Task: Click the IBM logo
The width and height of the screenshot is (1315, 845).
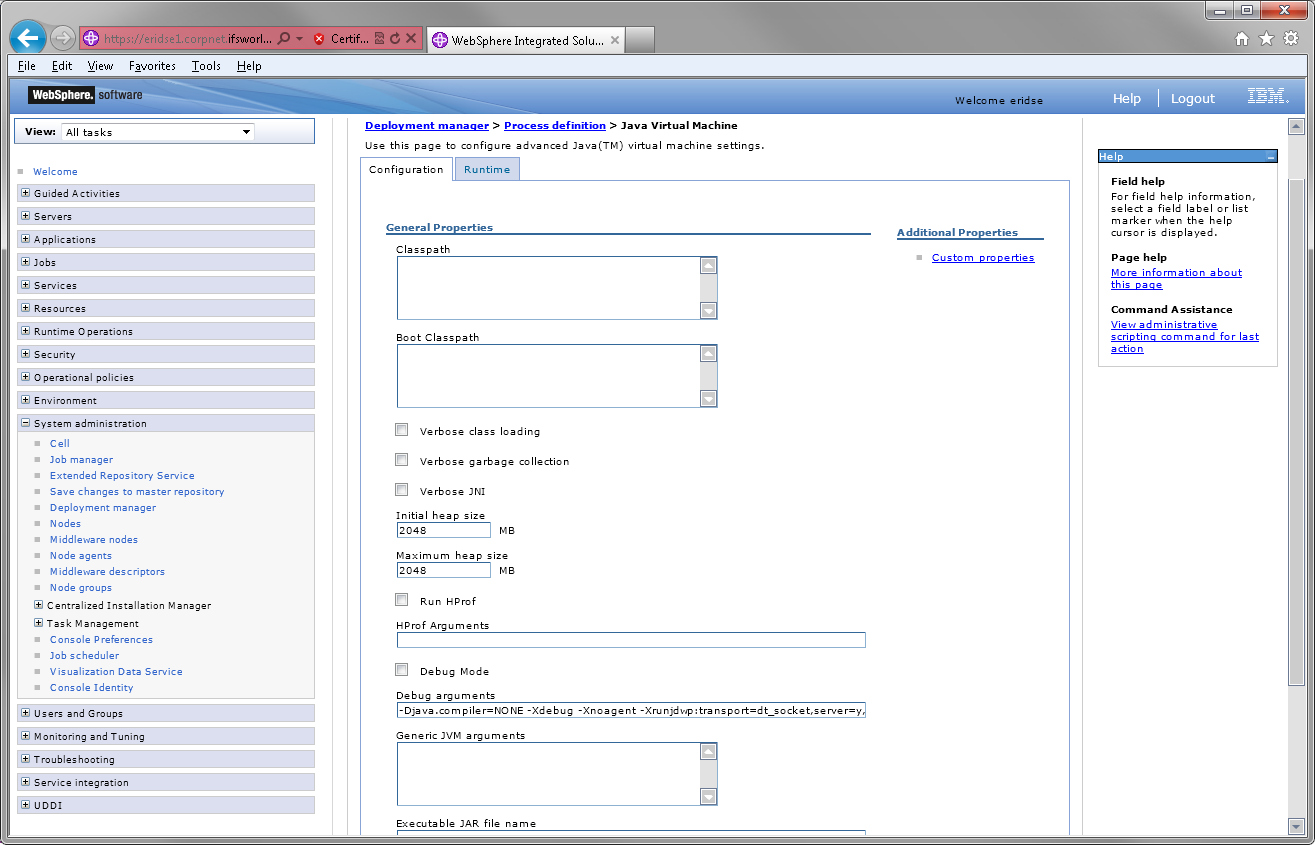Action: (x=1268, y=97)
